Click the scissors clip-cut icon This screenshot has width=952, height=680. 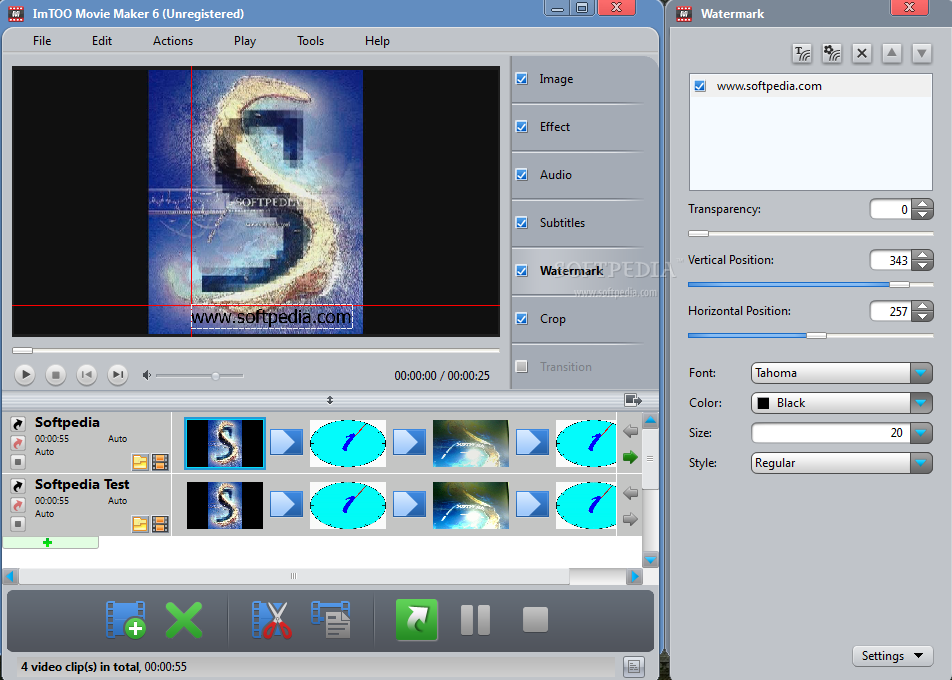point(271,620)
